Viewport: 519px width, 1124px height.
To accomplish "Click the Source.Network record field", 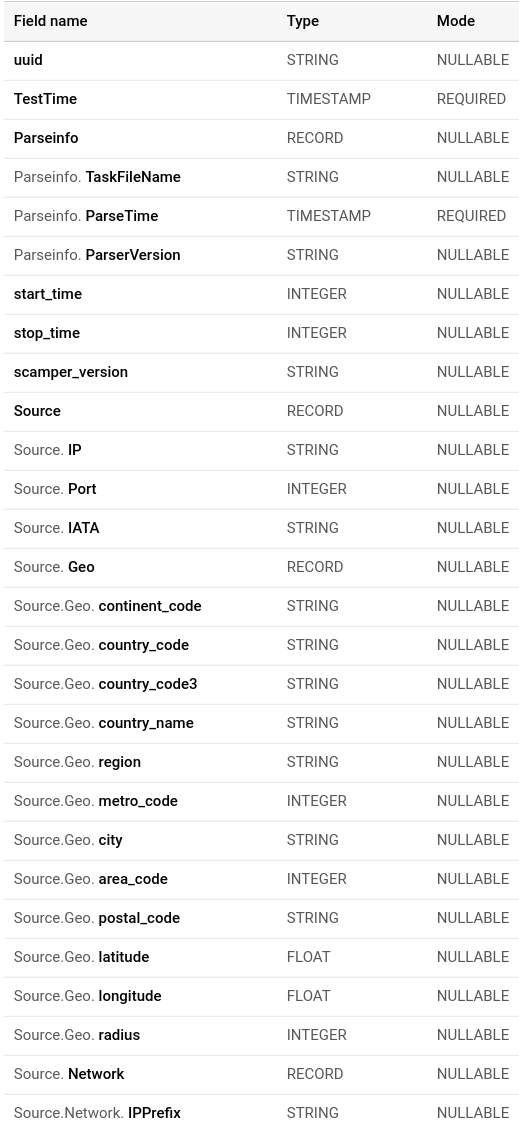I will click(69, 1074).
